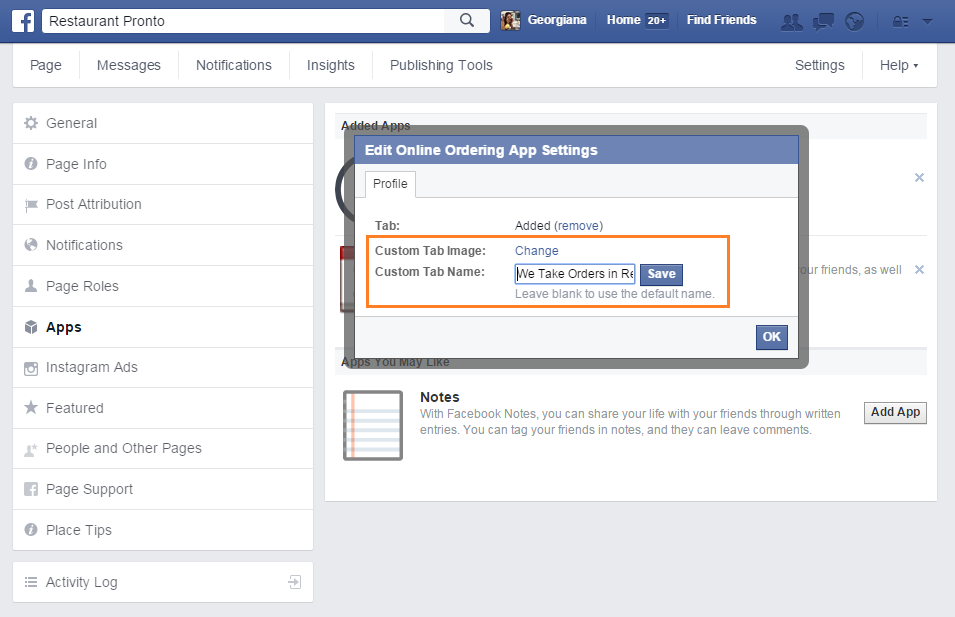Image resolution: width=955 pixels, height=617 pixels.
Task: Open the friend requests icon
Action: click(x=791, y=22)
